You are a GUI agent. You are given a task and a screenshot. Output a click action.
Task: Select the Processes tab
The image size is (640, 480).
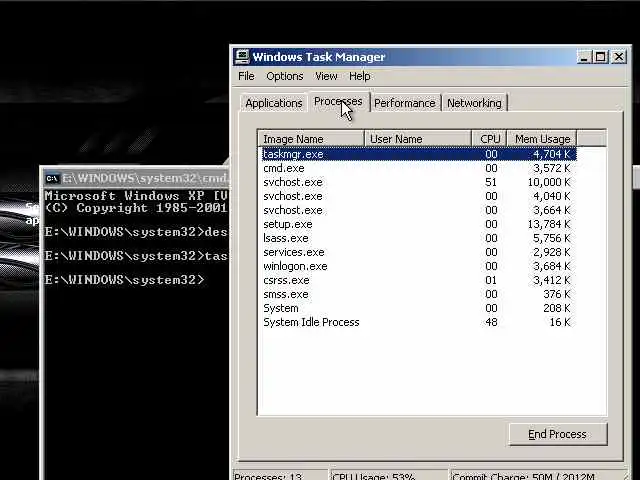(338, 102)
